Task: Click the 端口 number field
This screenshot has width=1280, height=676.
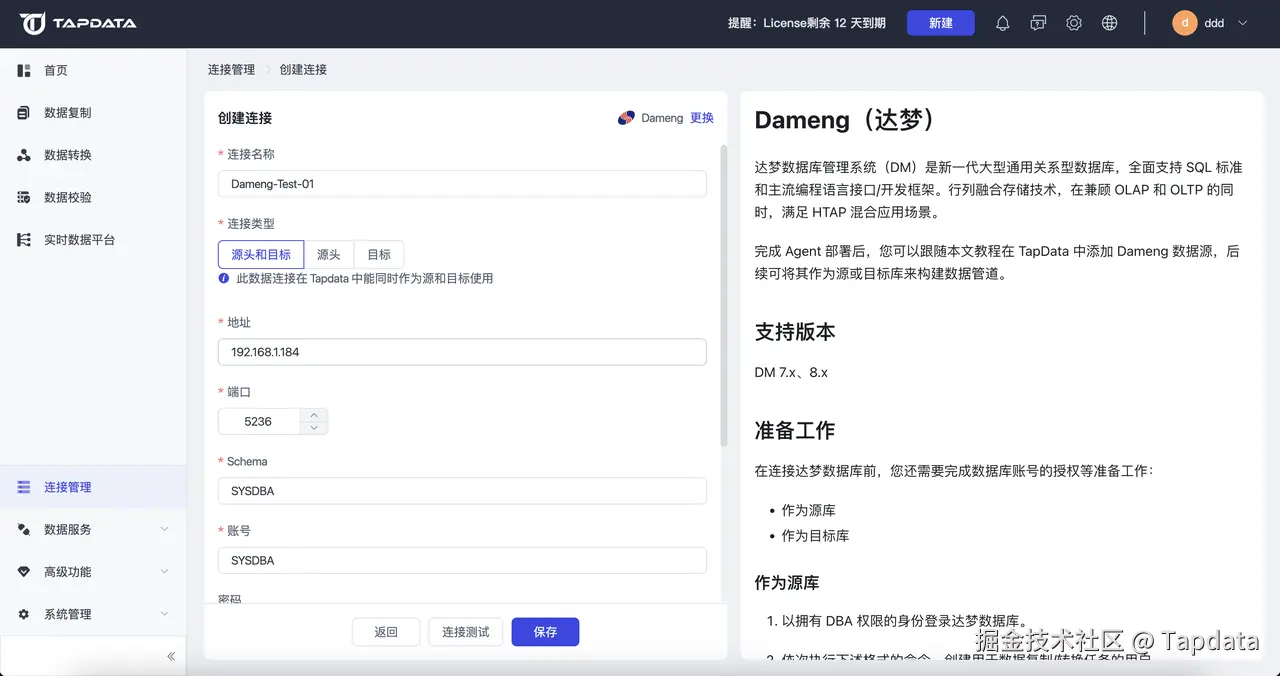Action: point(259,421)
